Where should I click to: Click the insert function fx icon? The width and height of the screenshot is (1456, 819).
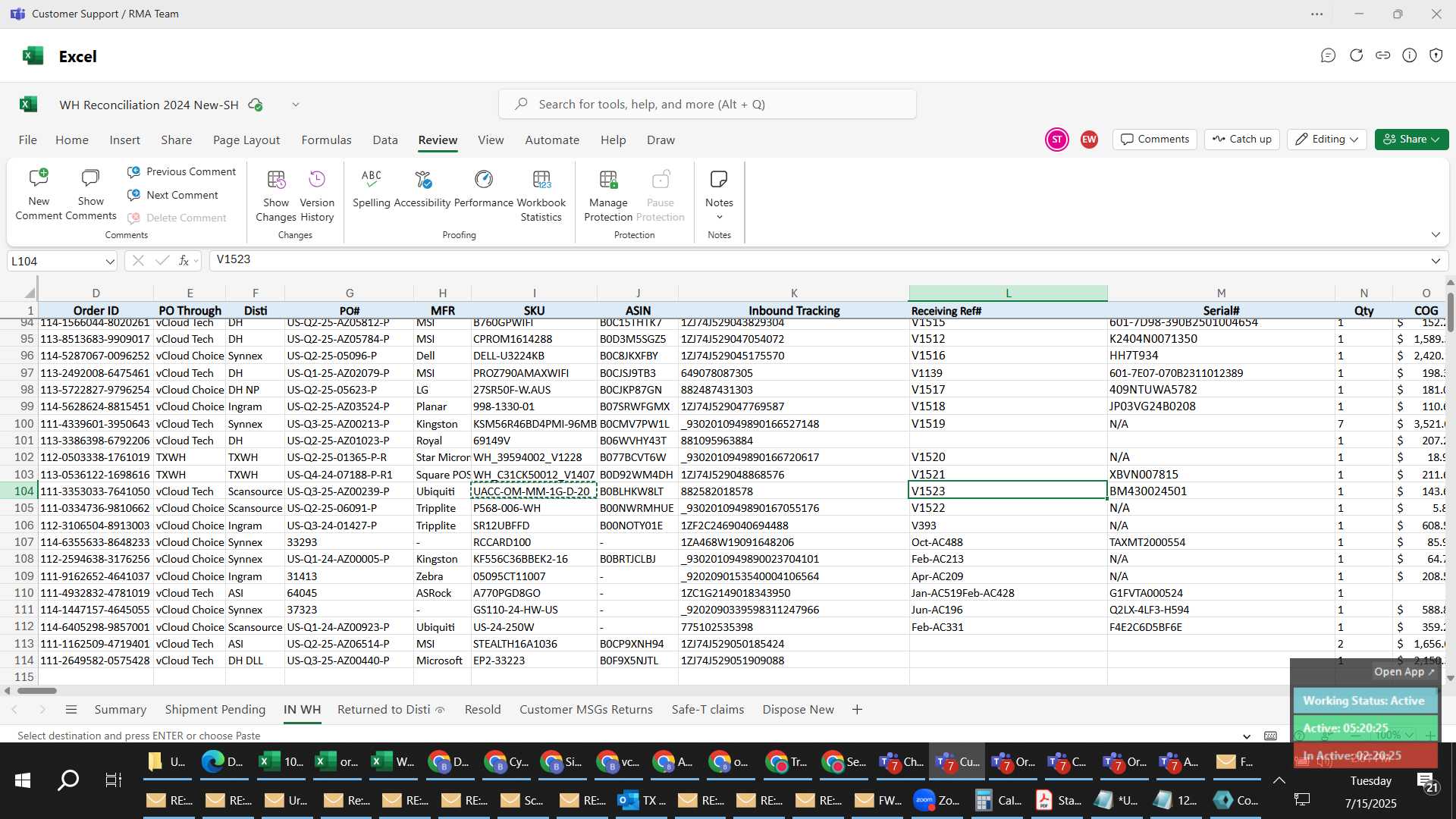184,261
